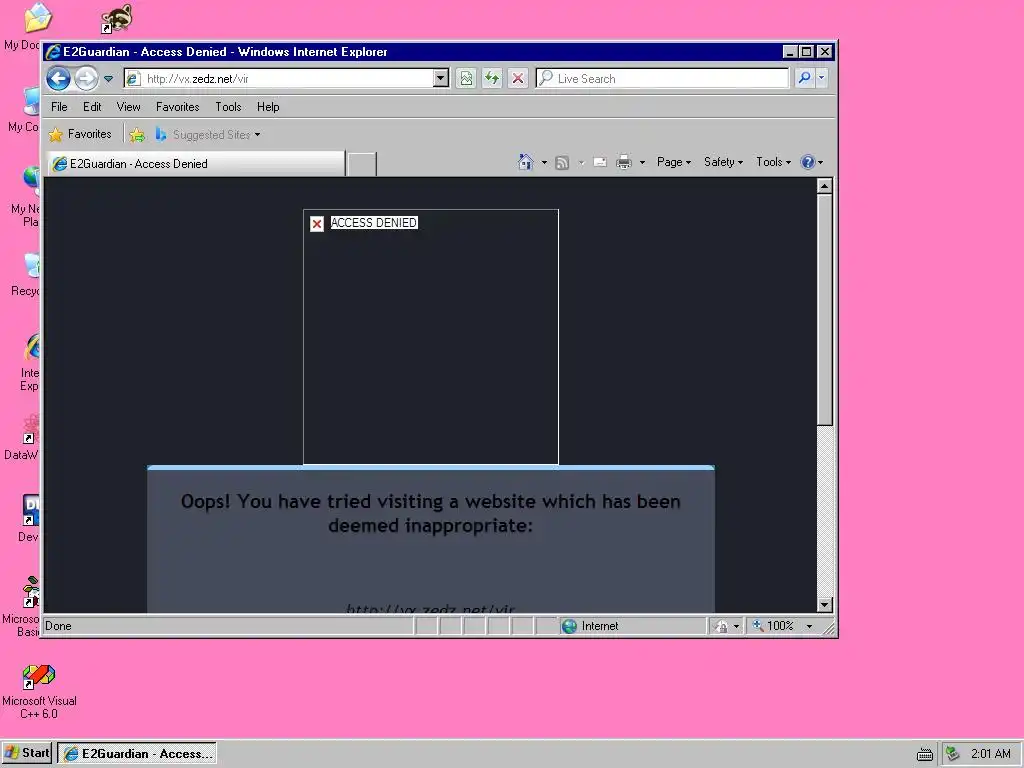The width and height of the screenshot is (1024, 768).
Task: Open the Favorites star button
Action: (x=80, y=135)
